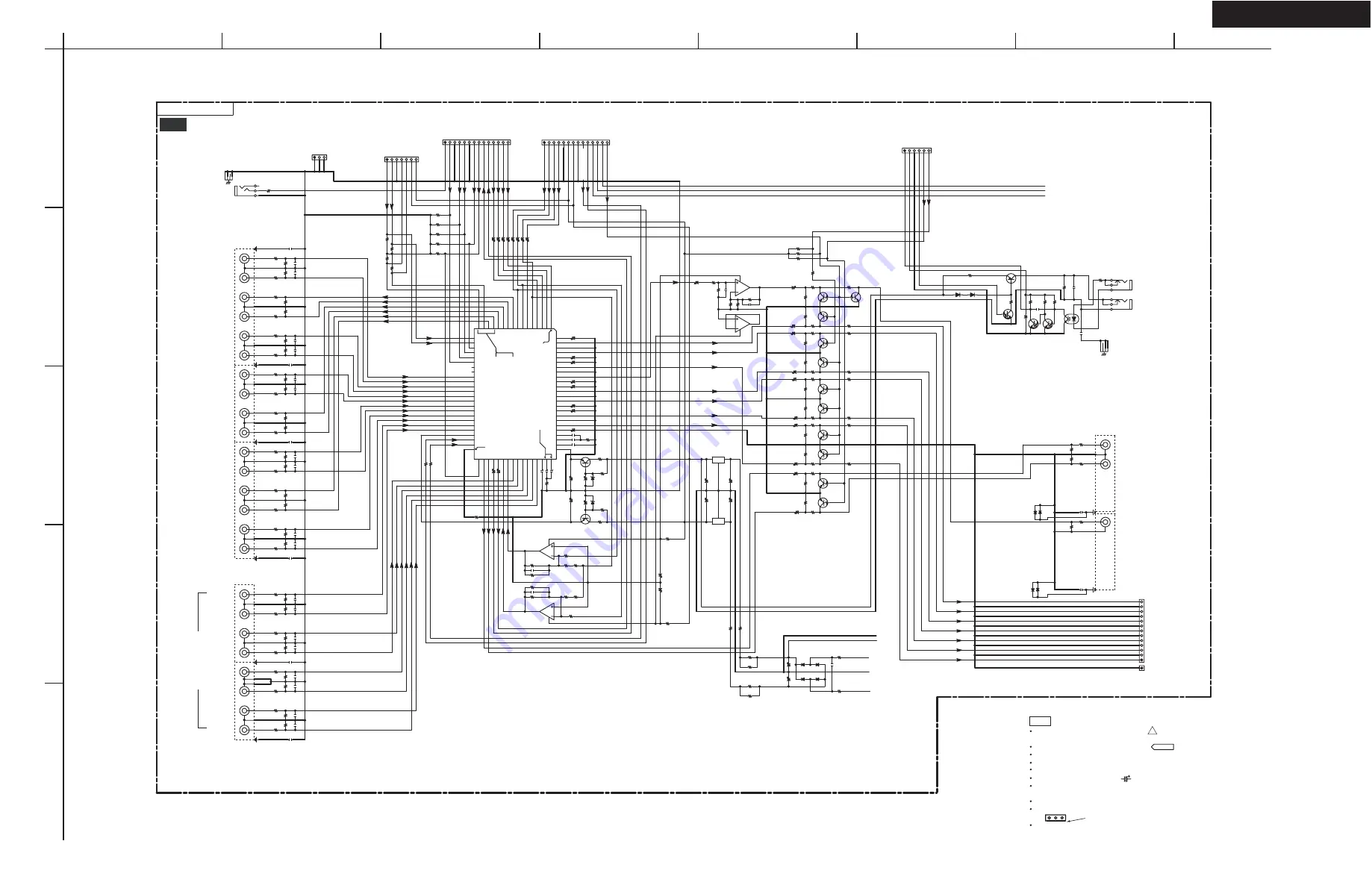1372x888 pixels.
Task: Click the large central IC chip block
Action: [515, 394]
